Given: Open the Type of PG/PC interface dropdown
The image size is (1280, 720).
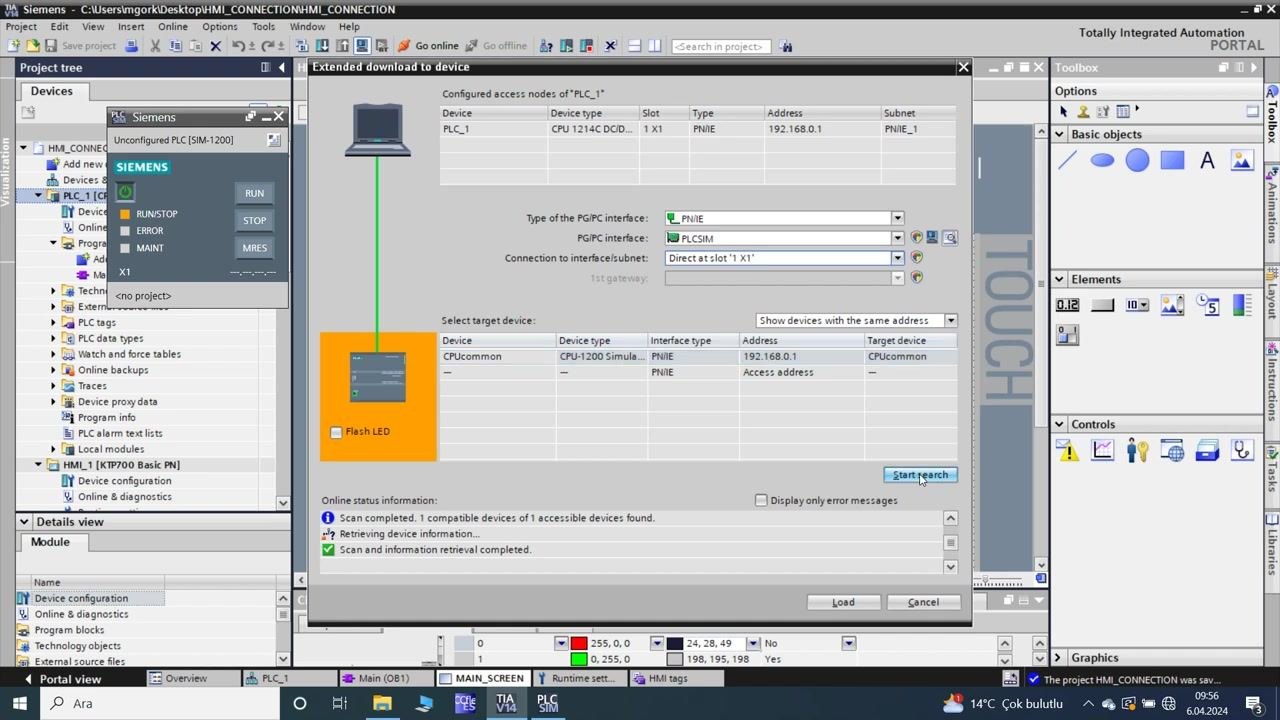Looking at the screenshot, I should [897, 218].
